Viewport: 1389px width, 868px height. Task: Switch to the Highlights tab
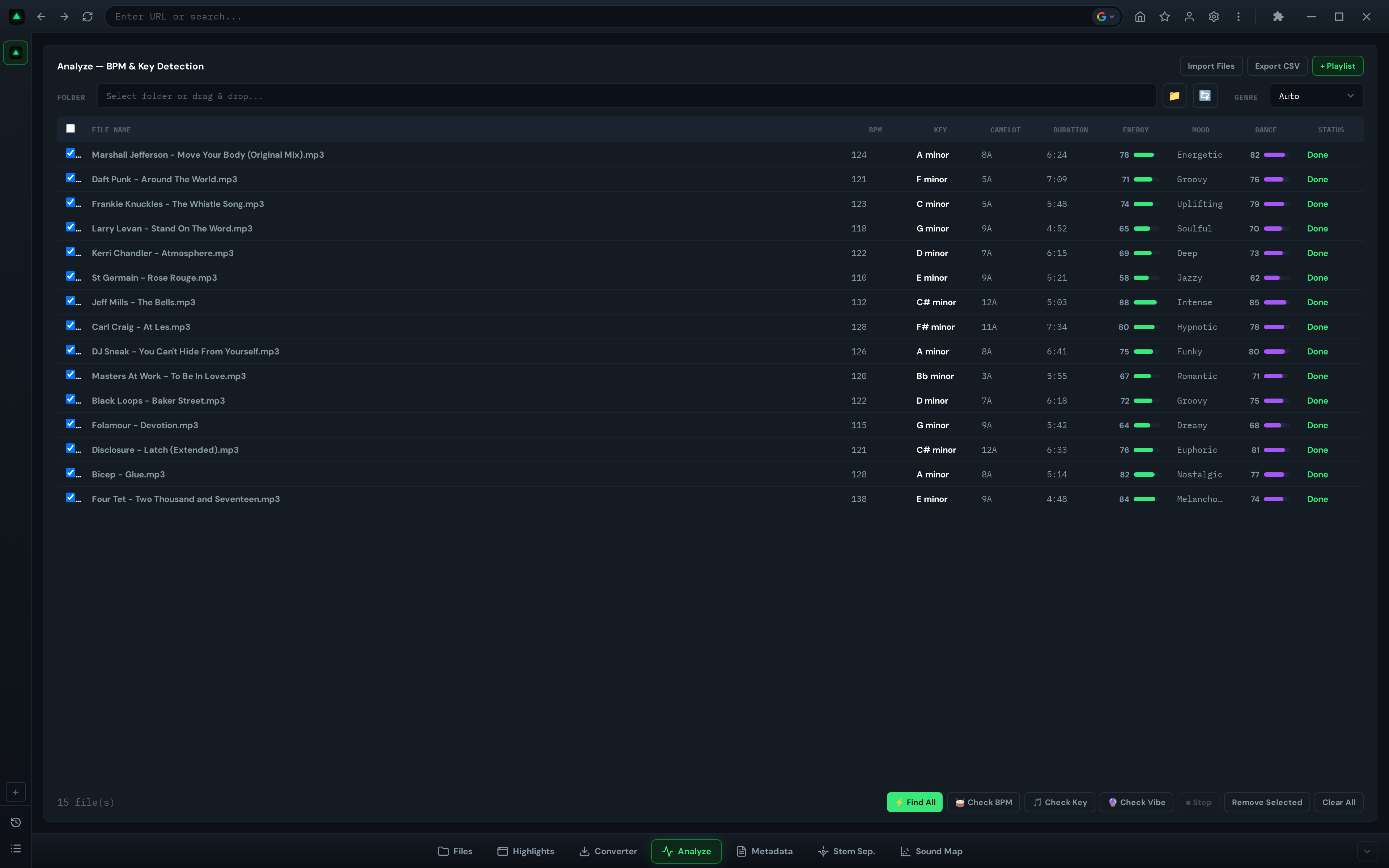(x=526, y=851)
